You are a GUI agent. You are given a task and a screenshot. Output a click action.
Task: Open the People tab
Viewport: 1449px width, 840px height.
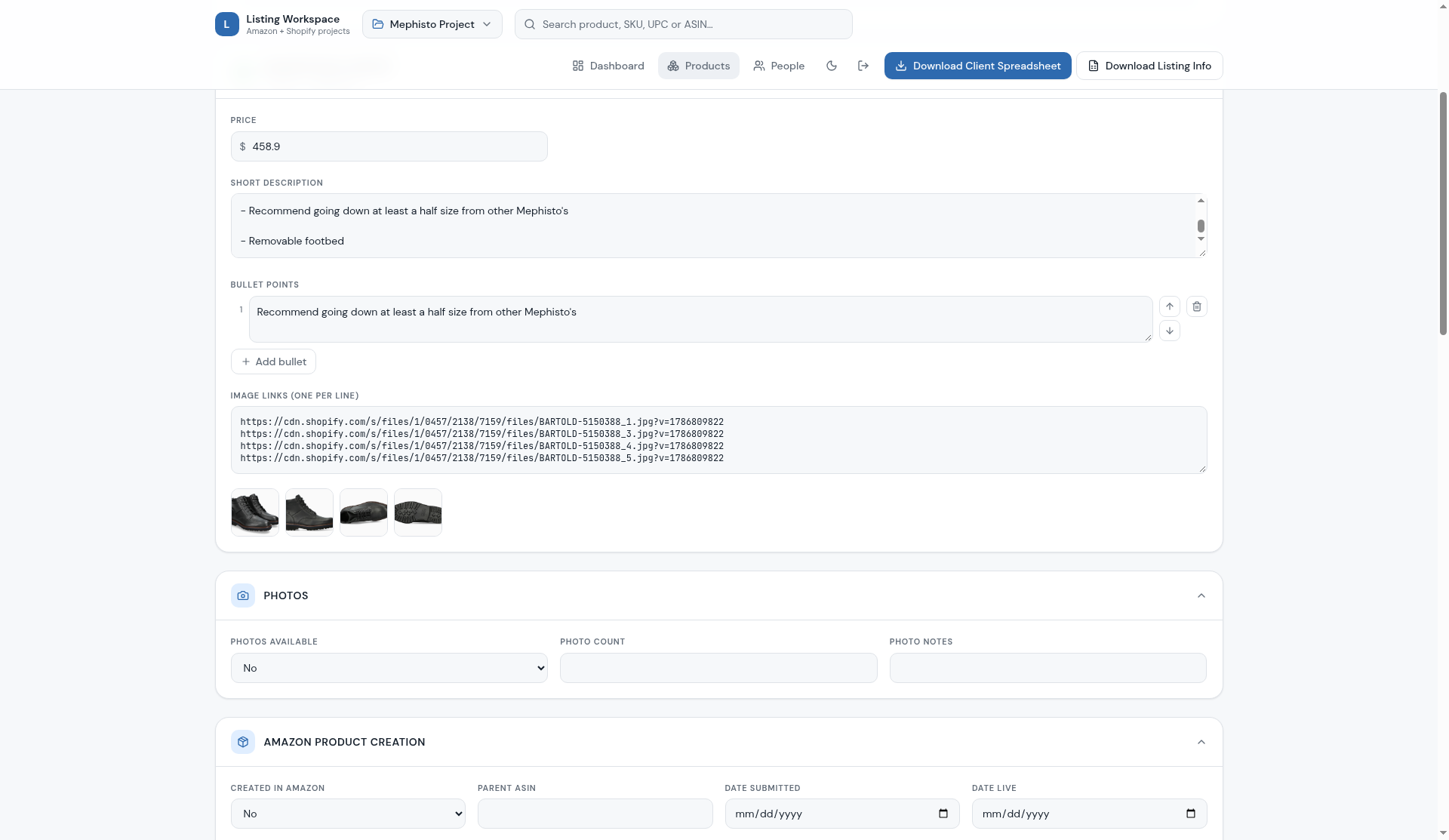click(779, 66)
